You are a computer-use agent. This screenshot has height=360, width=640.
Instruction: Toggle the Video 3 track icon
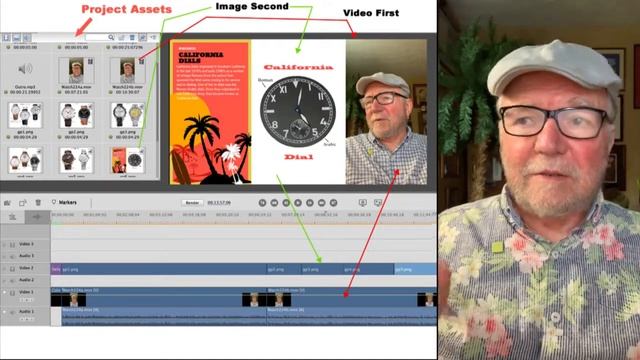(x=13, y=244)
